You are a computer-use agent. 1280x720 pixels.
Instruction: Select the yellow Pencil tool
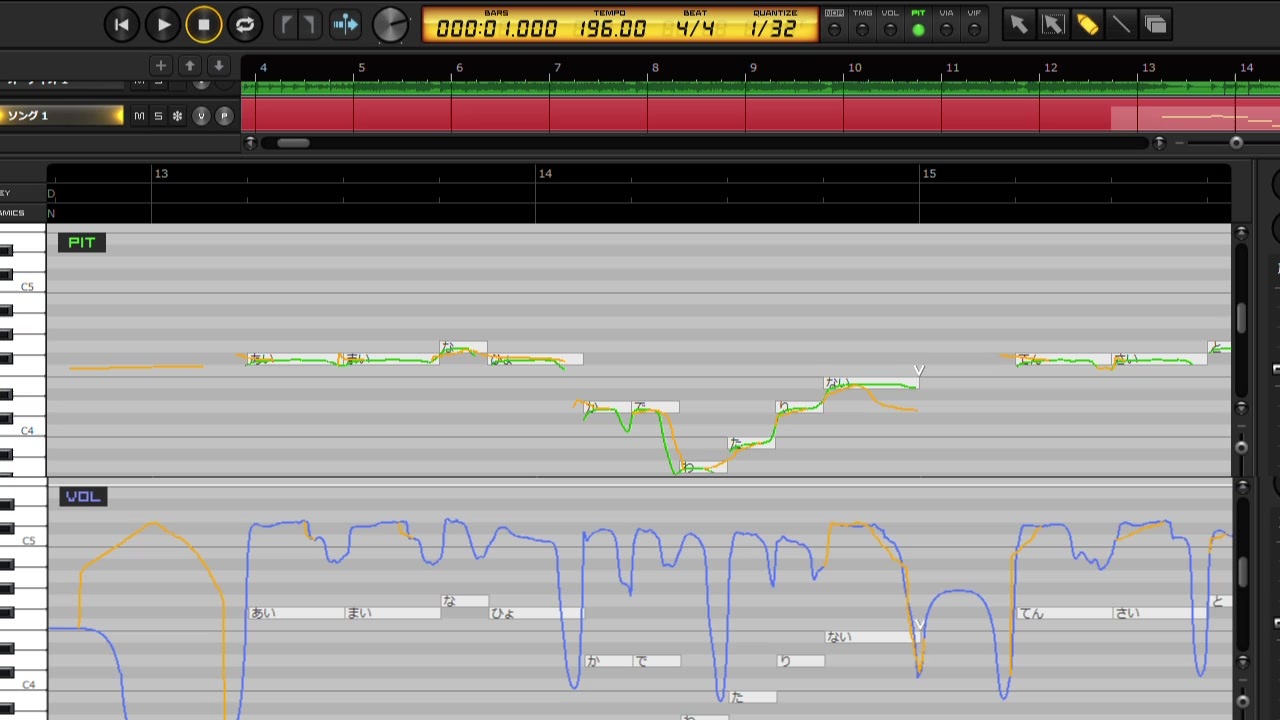coord(1087,24)
